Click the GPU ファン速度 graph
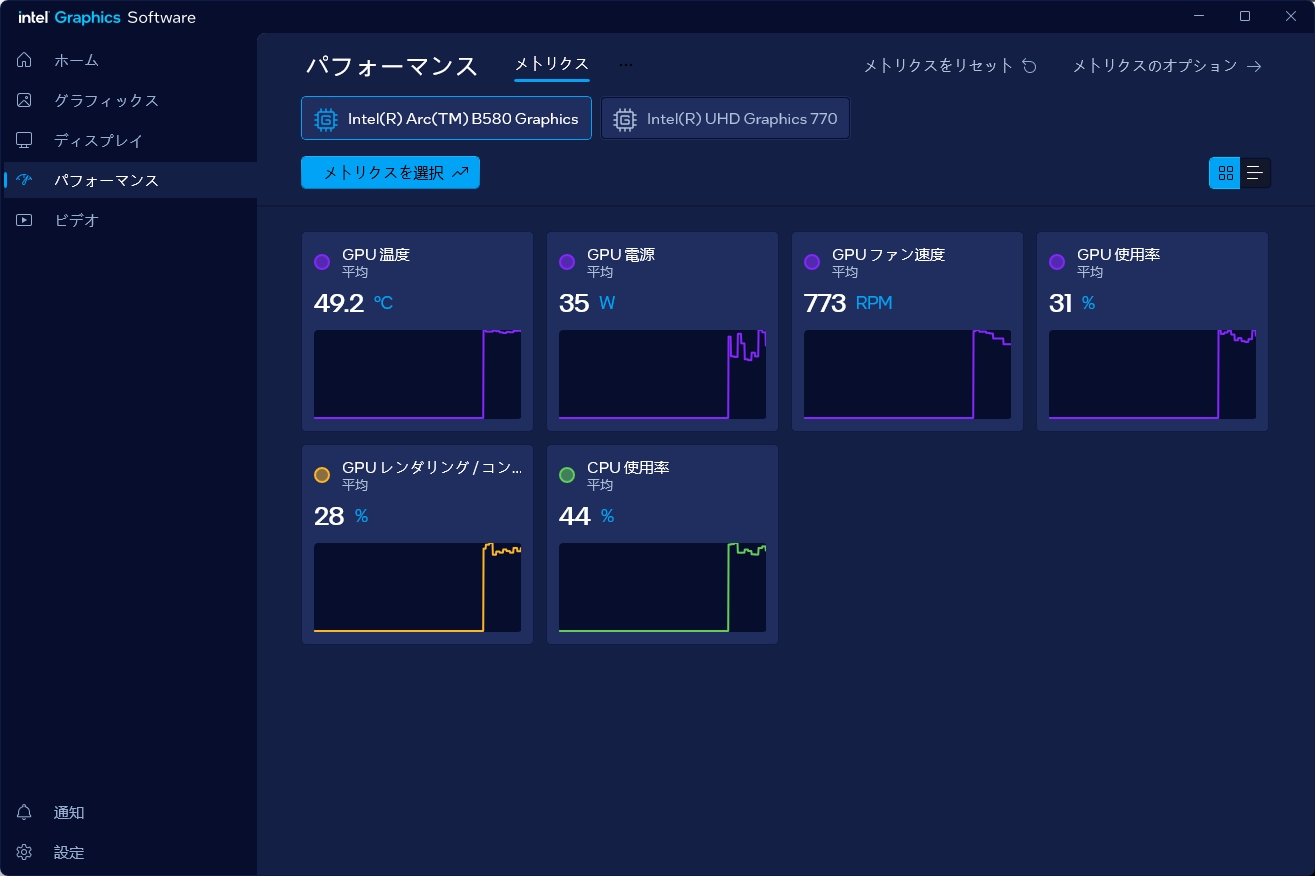 pyautogui.click(x=907, y=374)
